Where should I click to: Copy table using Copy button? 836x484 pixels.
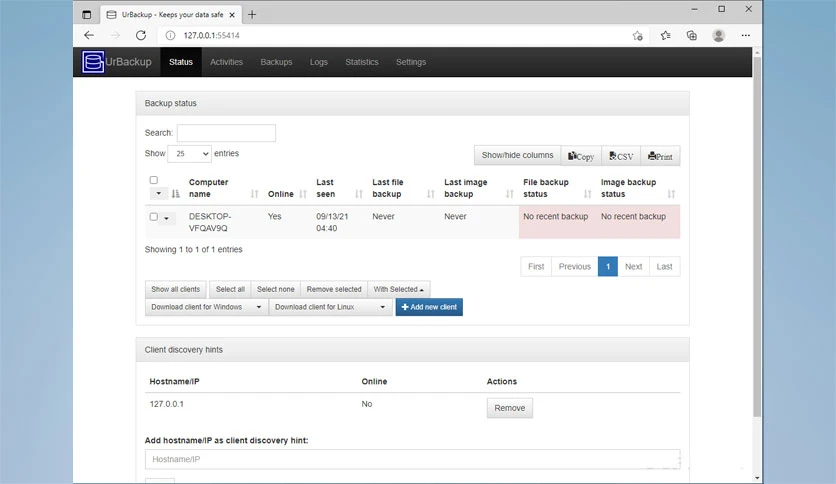[581, 156]
